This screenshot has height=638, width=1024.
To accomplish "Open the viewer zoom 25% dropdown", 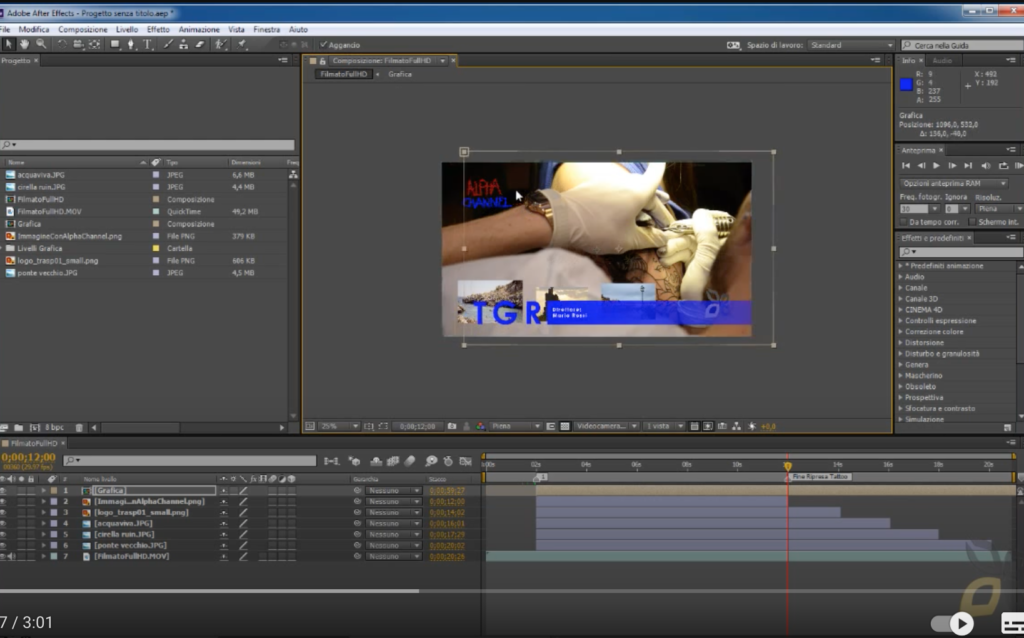I will pos(339,426).
